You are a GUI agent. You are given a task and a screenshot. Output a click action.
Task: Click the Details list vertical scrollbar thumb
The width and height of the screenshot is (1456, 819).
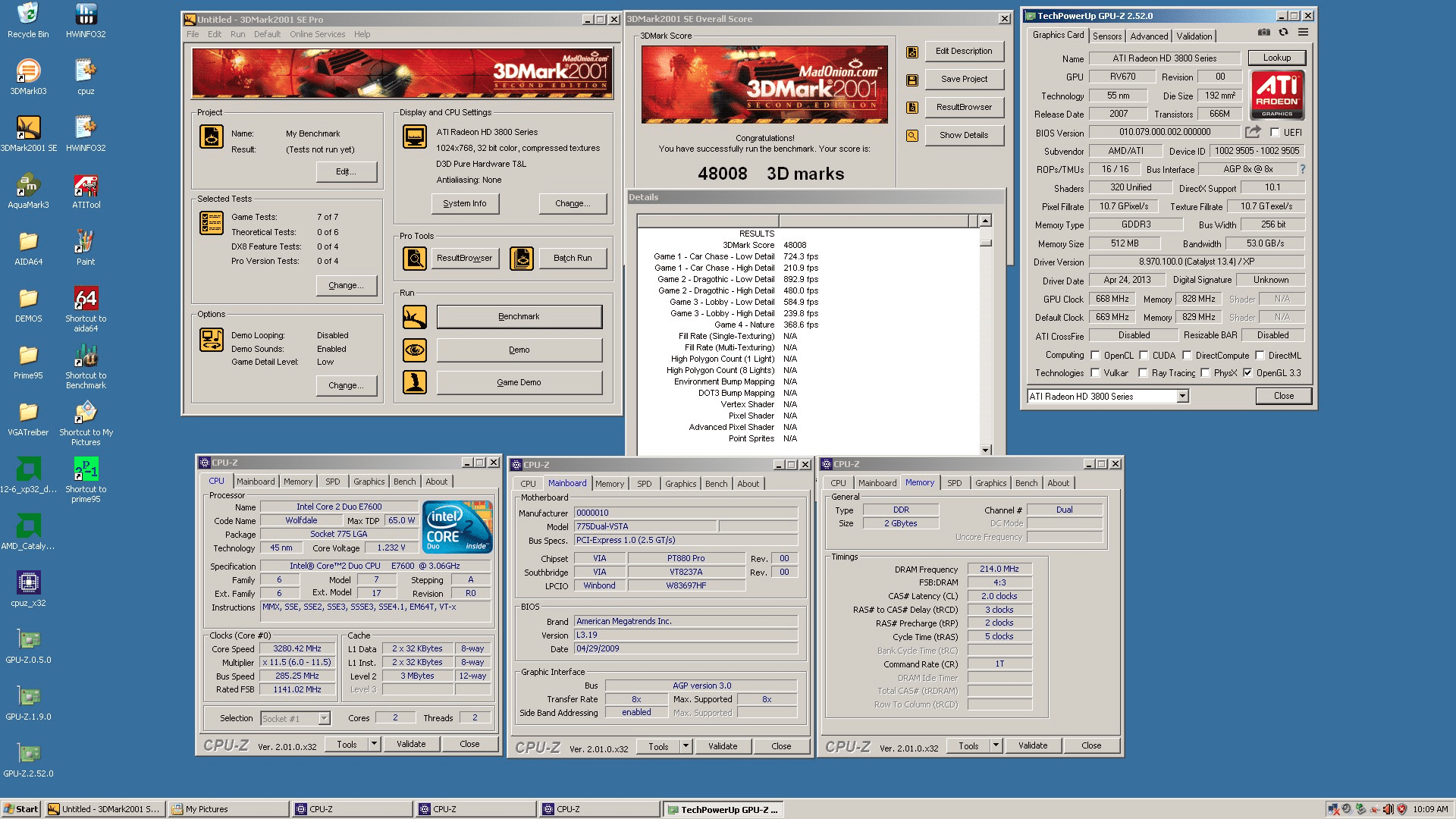click(x=985, y=243)
